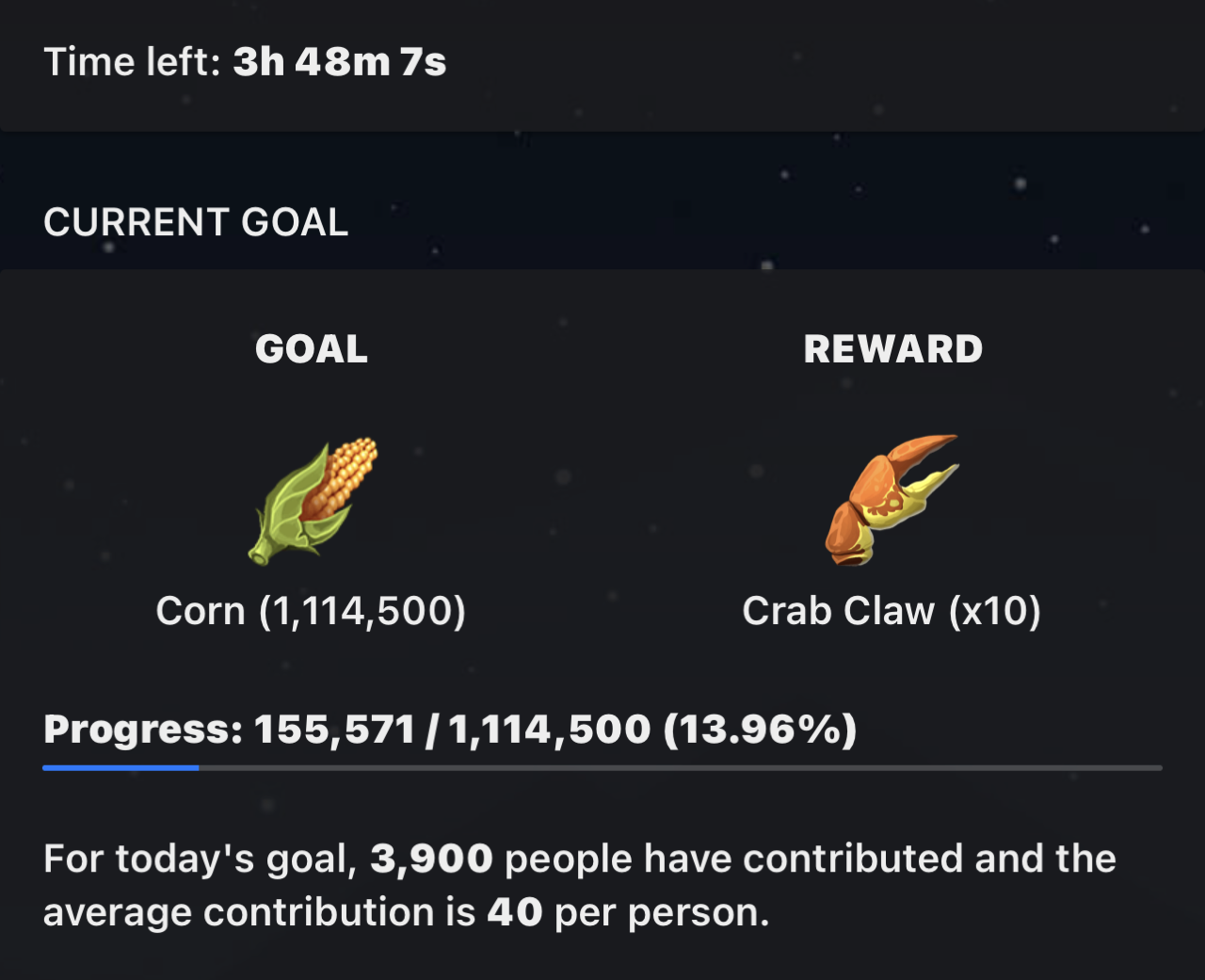Click the REWARD column heading
The image size is (1205, 980).
tap(892, 349)
